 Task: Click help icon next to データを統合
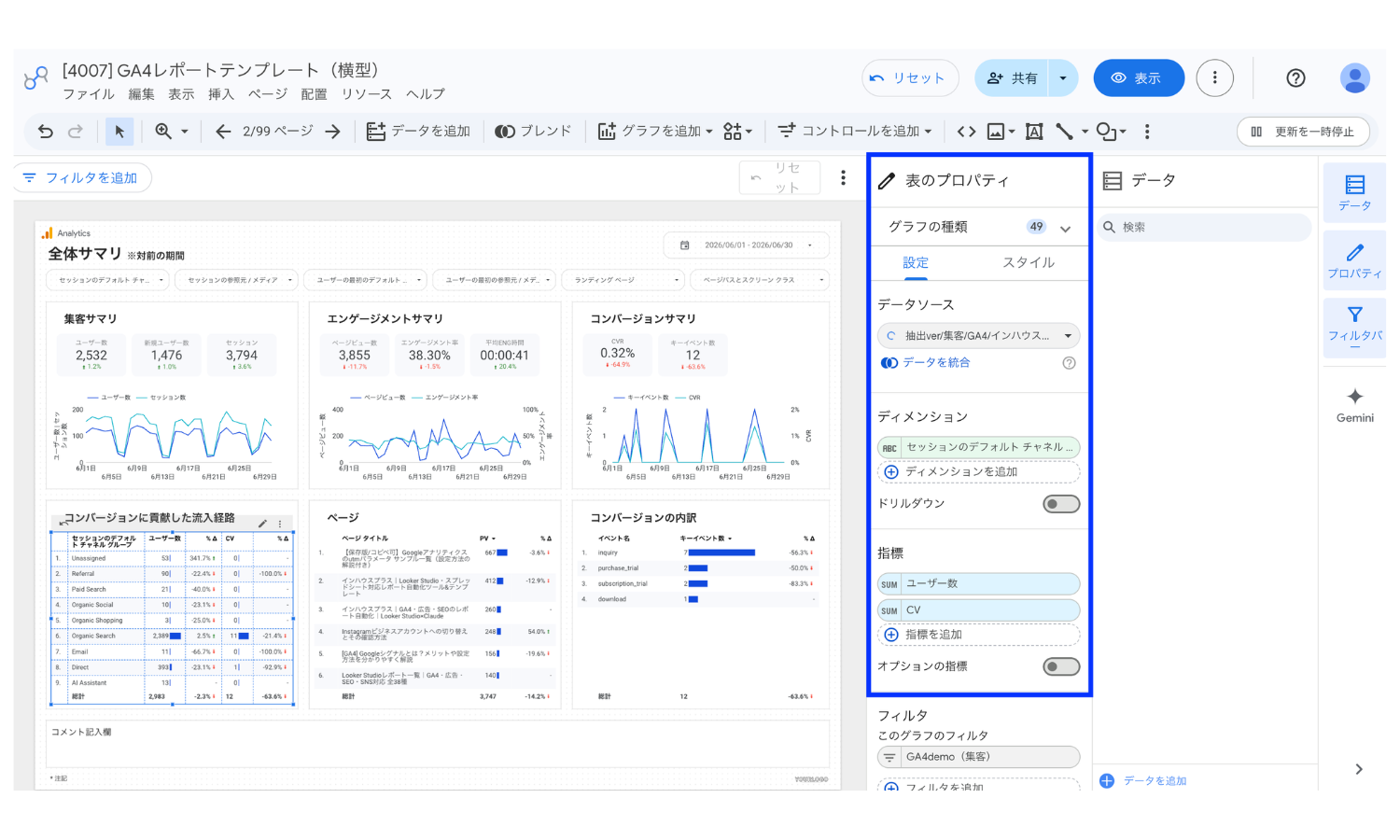[x=1070, y=363]
